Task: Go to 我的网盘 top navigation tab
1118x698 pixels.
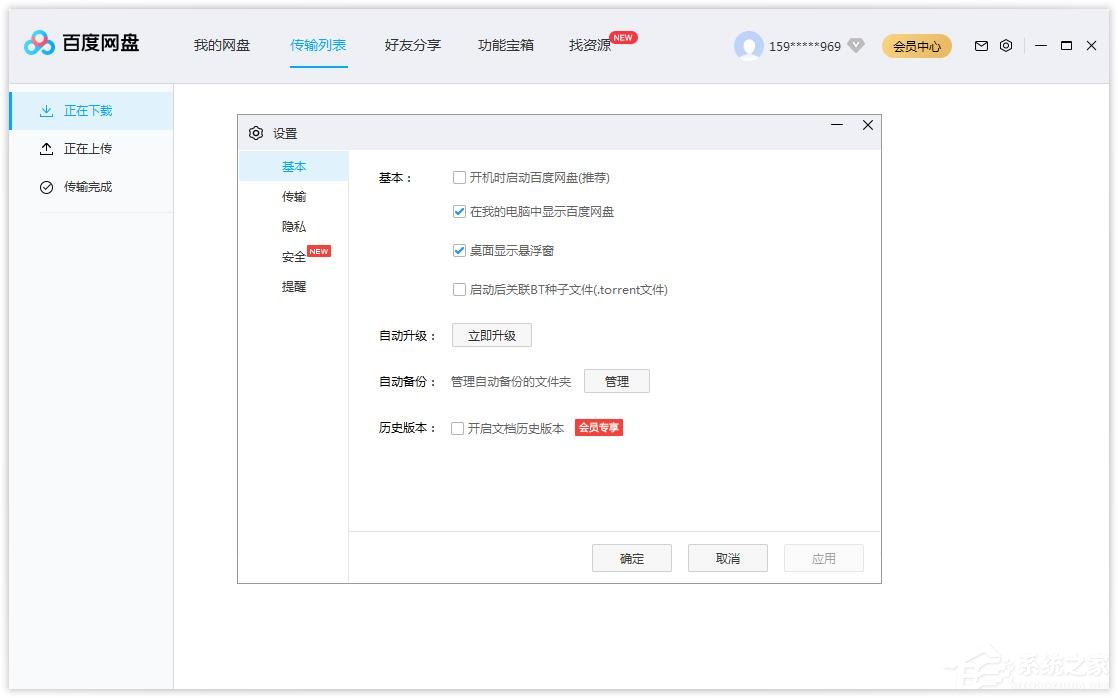Action: tap(222, 46)
